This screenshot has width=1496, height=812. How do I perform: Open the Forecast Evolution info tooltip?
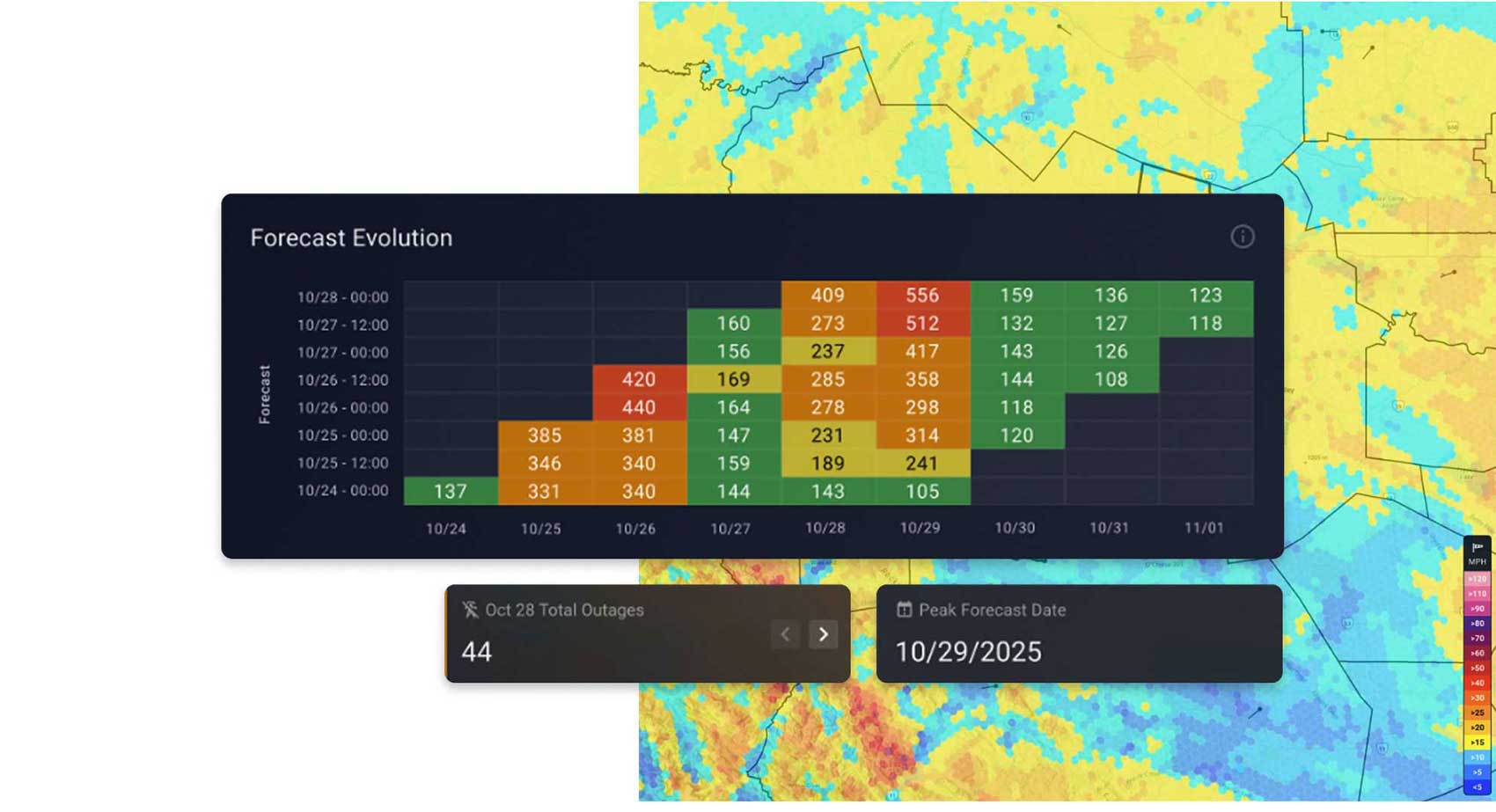(1243, 237)
